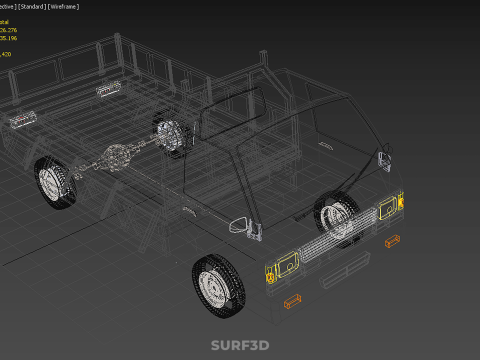Open the [Standard] viewport shading menu
The image size is (480, 360).
tap(32, 7)
